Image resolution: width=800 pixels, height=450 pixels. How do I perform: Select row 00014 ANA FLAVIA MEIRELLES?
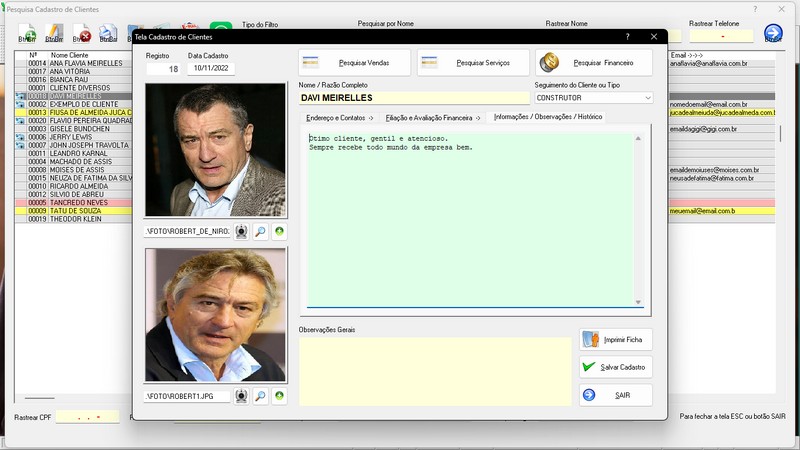click(x=75, y=63)
